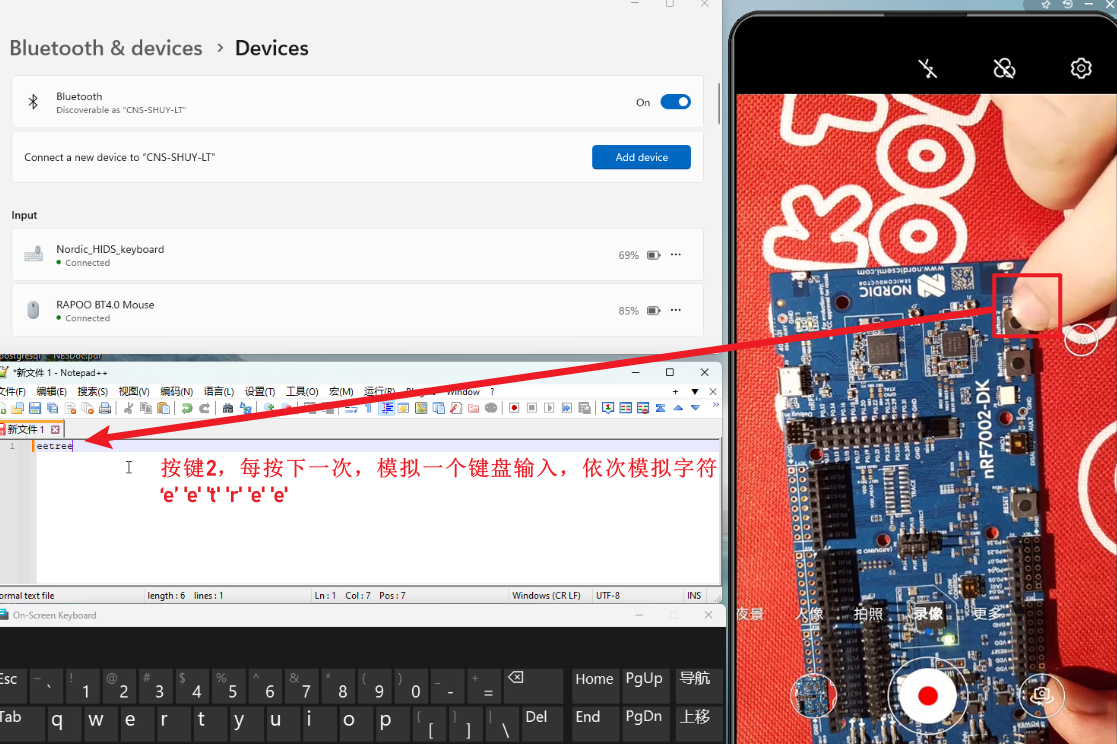This screenshot has width=1117, height=744.
Task: Click the Cut scissors icon in Notepad++
Action: tap(128, 408)
